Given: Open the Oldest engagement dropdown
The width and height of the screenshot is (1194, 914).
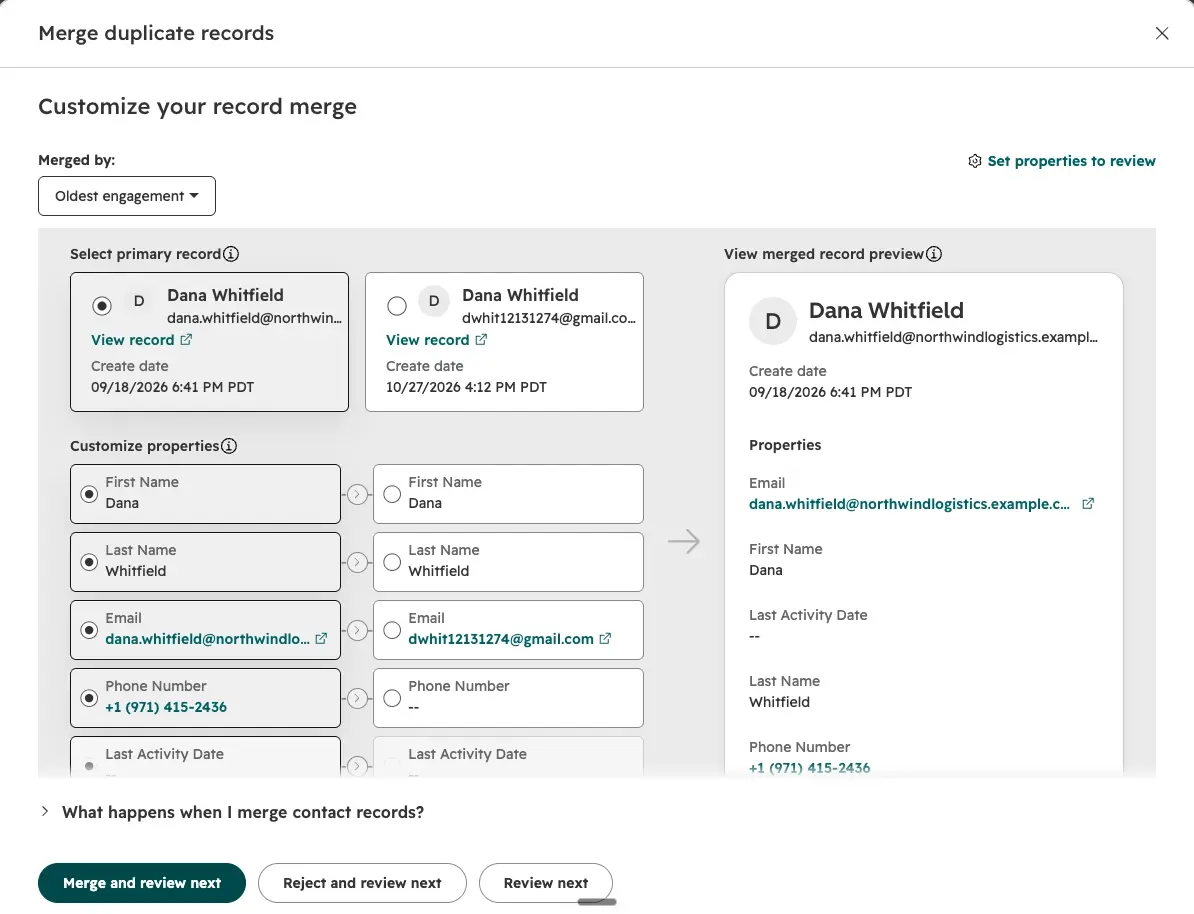Looking at the screenshot, I should (127, 196).
